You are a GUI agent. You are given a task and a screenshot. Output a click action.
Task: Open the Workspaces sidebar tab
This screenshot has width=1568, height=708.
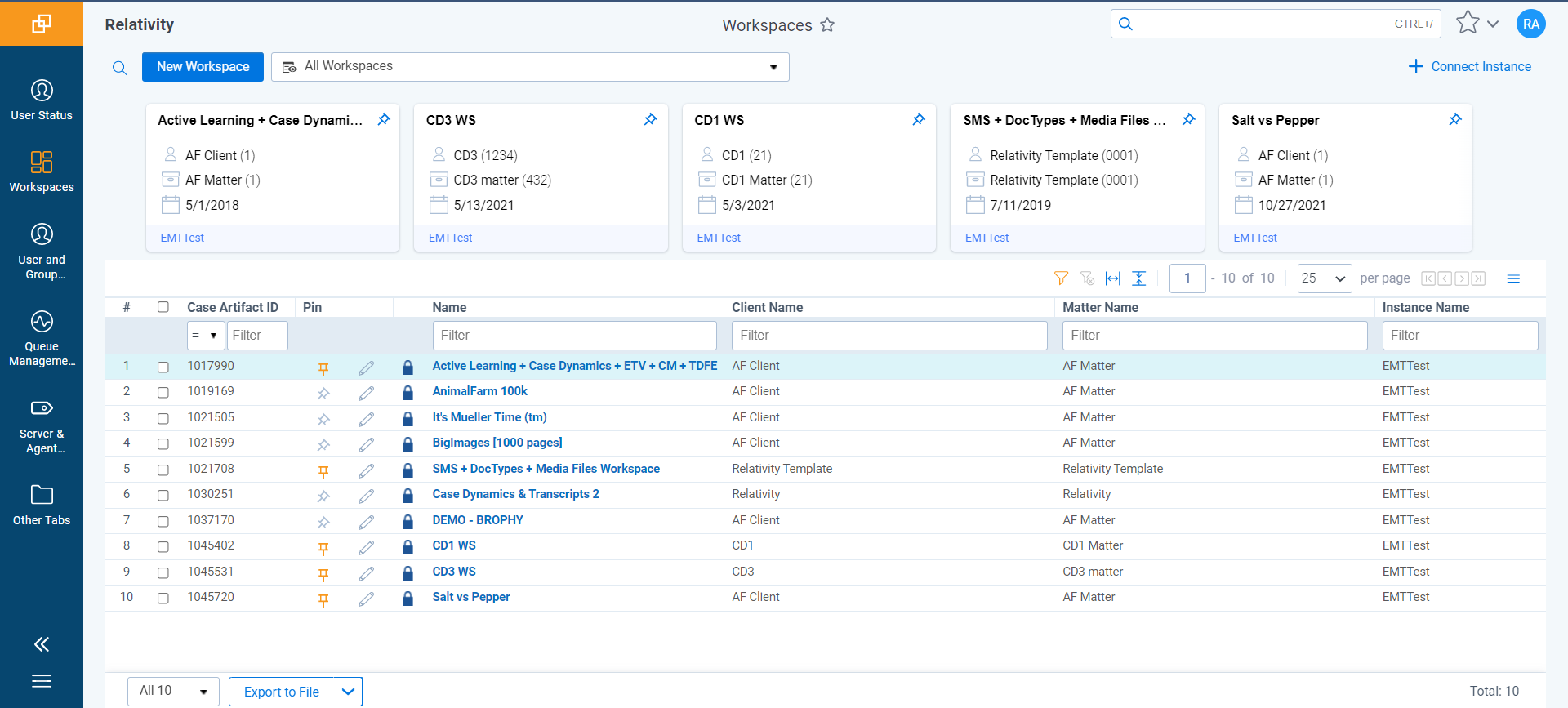[x=42, y=171]
